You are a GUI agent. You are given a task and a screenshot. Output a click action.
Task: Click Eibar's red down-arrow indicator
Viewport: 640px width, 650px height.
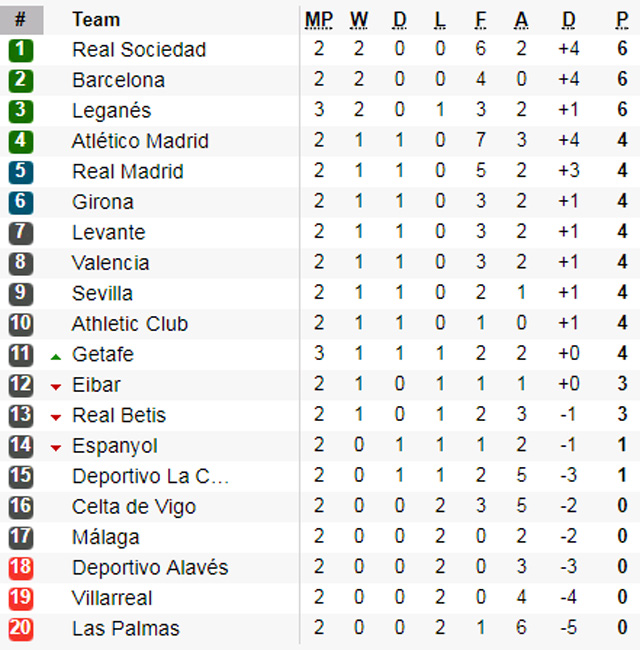56,387
